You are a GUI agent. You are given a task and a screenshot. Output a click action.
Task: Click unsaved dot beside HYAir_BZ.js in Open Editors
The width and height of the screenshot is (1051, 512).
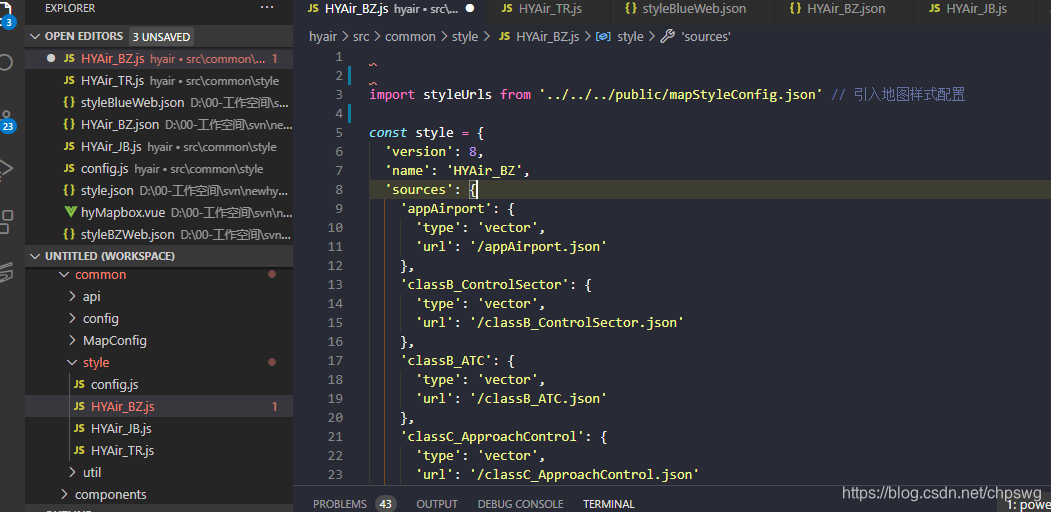50,59
